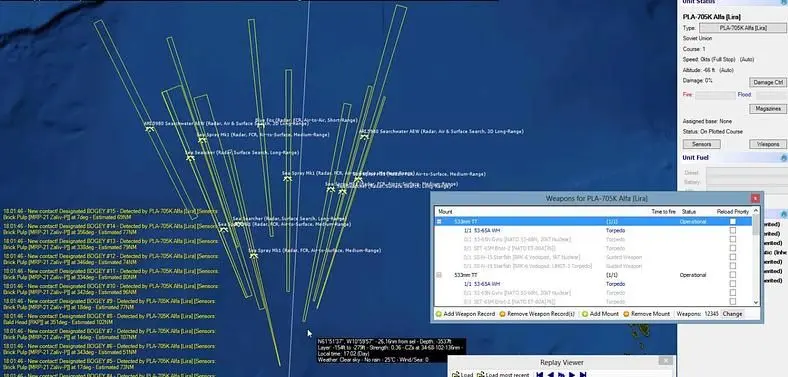This screenshot has width=788, height=377.
Task: Click the BOGEY #15 new contact message
Action: 112,215
